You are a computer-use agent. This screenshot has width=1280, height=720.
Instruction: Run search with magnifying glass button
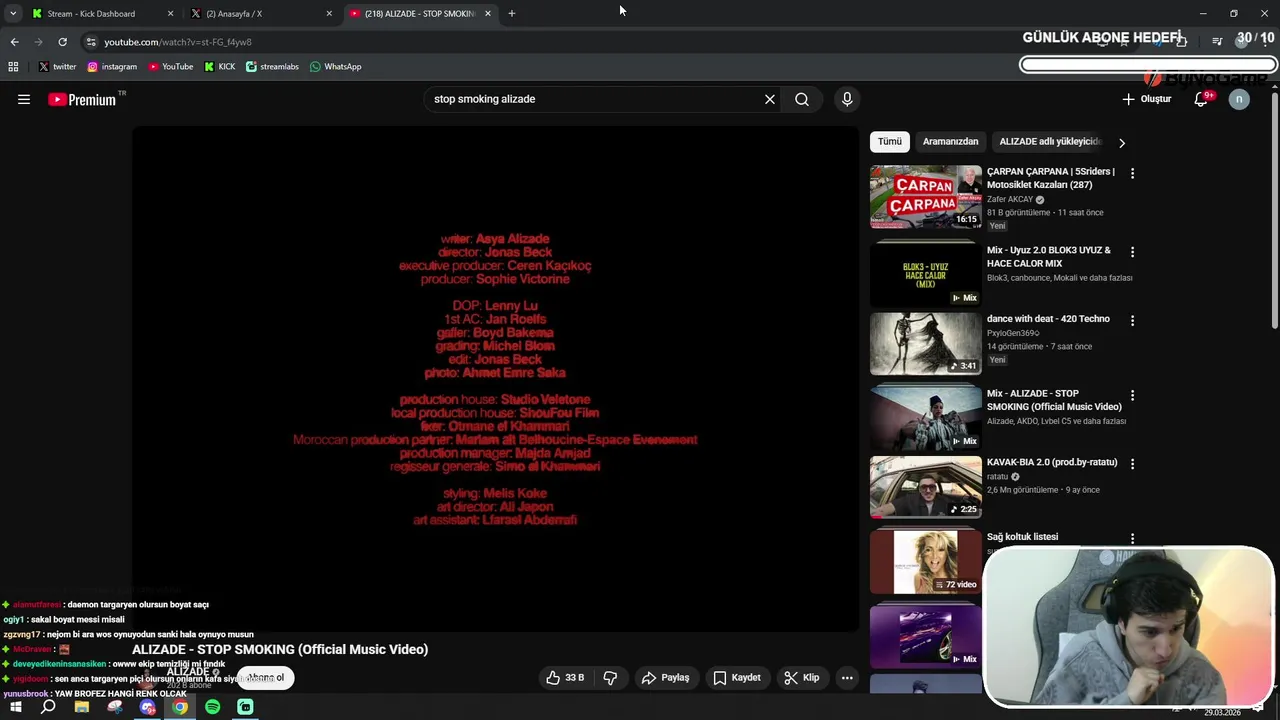tap(802, 99)
